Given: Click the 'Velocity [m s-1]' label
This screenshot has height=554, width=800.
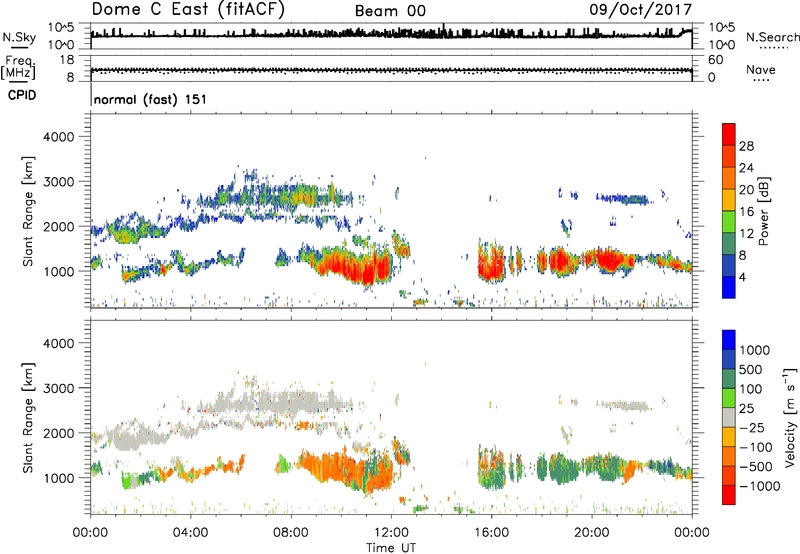Looking at the screenshot, I should point(790,417).
